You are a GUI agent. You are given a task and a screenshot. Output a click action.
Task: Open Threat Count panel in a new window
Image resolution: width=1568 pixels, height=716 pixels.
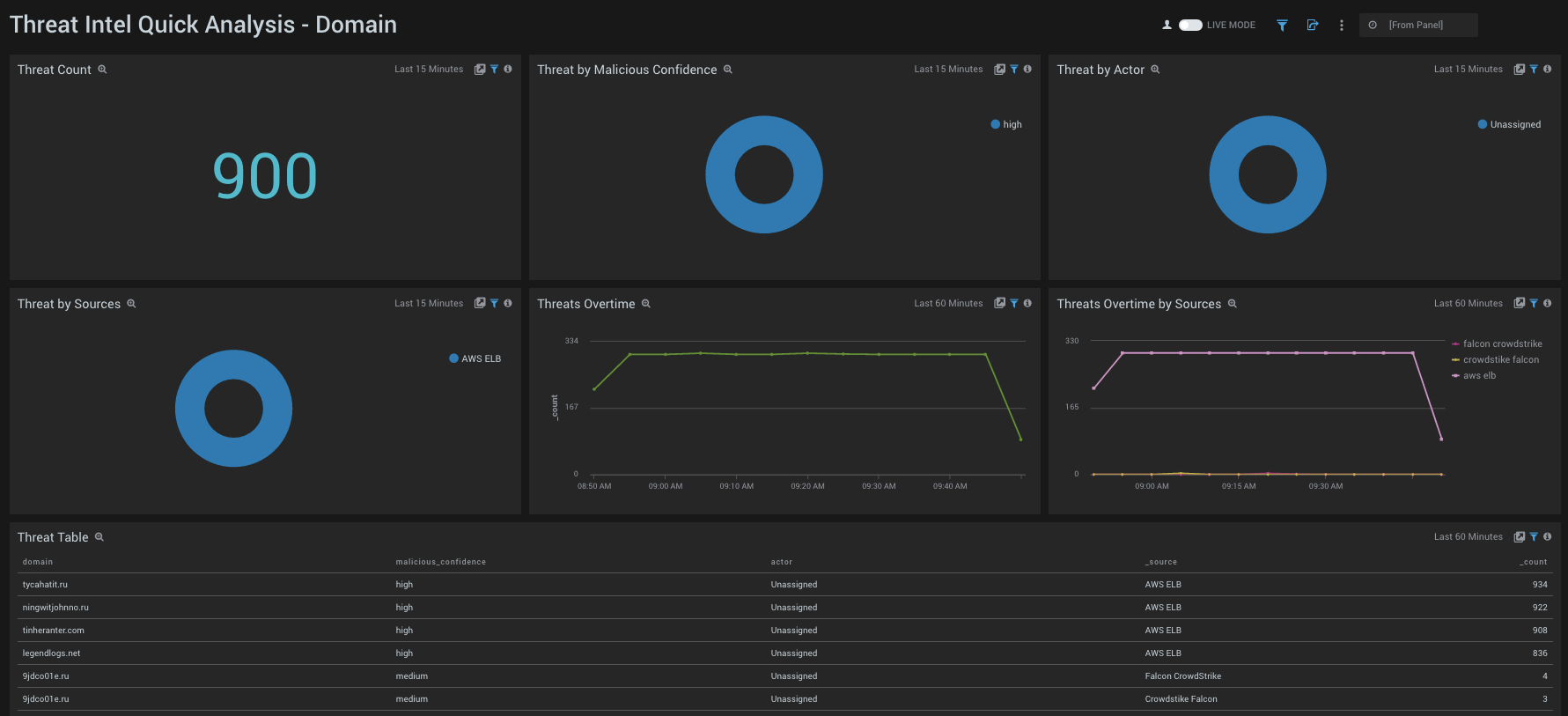click(x=480, y=69)
